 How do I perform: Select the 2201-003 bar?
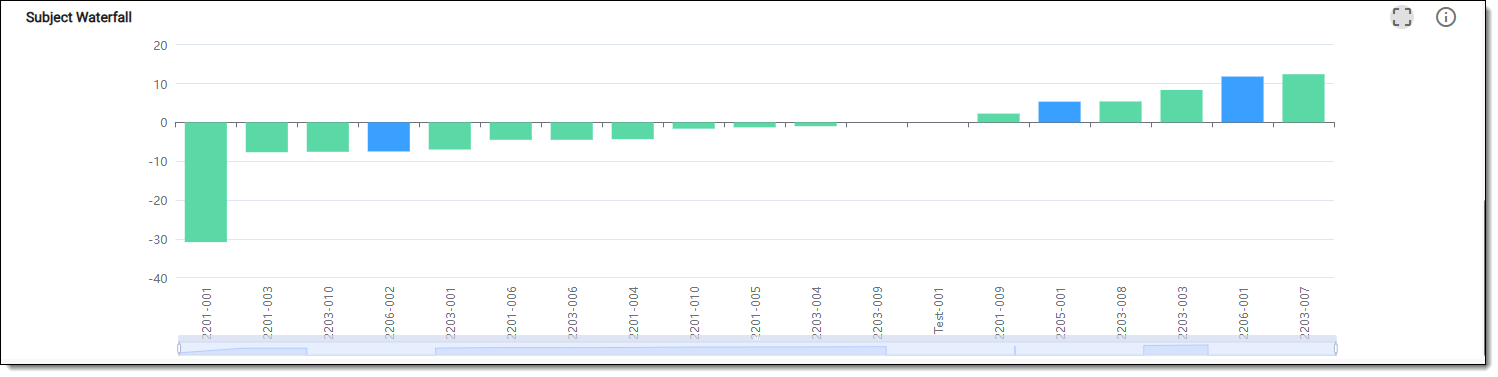pos(267,137)
